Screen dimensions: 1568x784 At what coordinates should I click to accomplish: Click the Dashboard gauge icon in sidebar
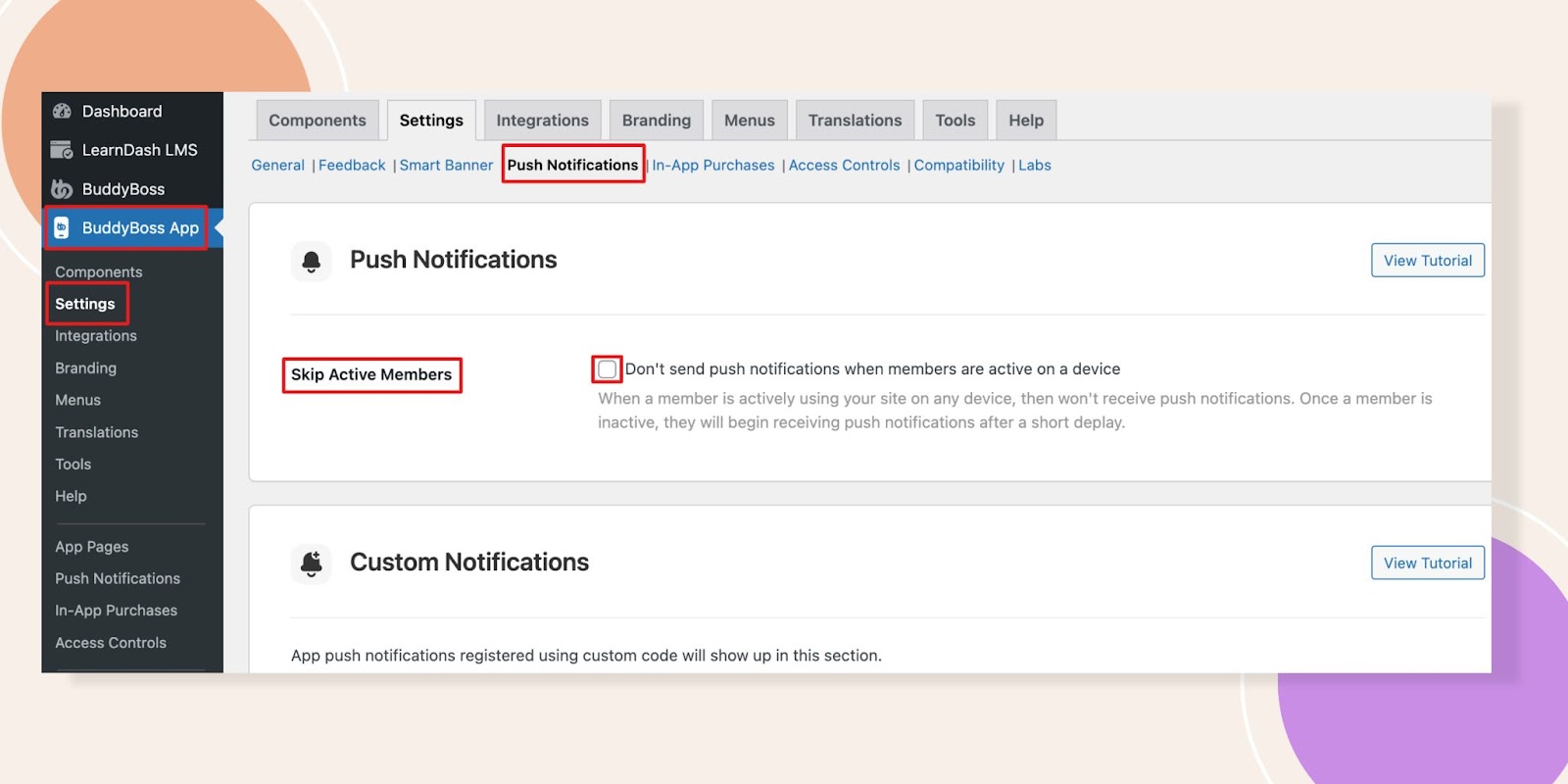62,112
